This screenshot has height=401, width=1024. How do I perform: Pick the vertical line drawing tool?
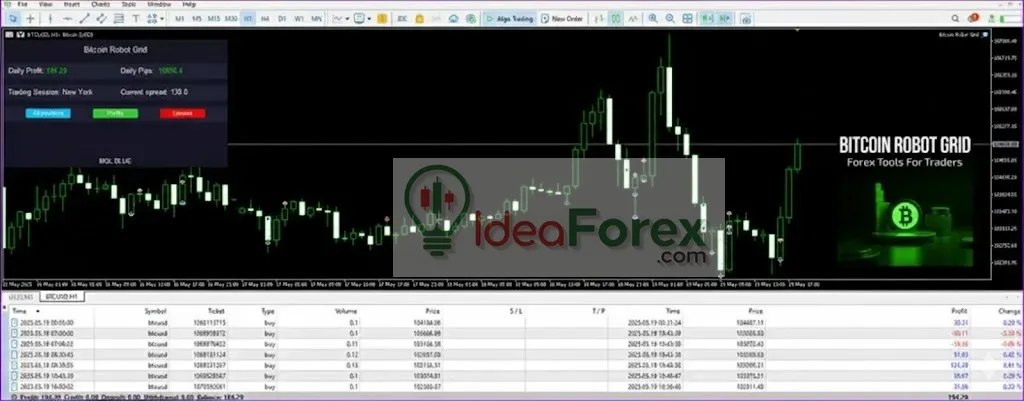48,19
